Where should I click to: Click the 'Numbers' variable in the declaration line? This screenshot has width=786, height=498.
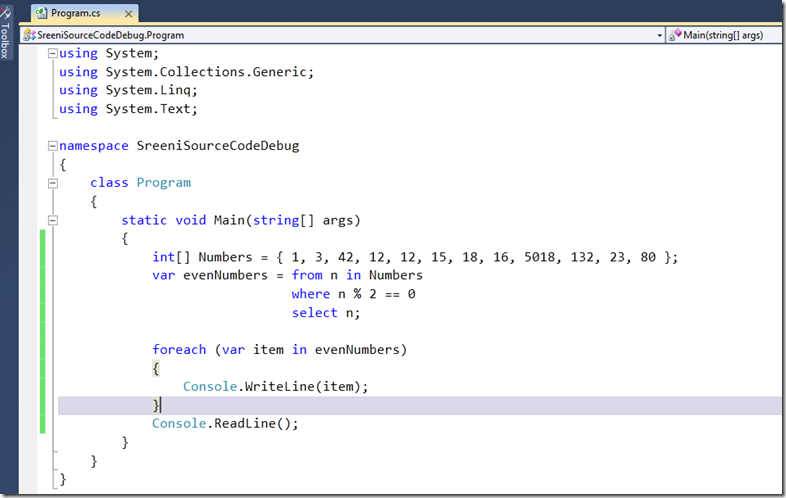[225, 257]
